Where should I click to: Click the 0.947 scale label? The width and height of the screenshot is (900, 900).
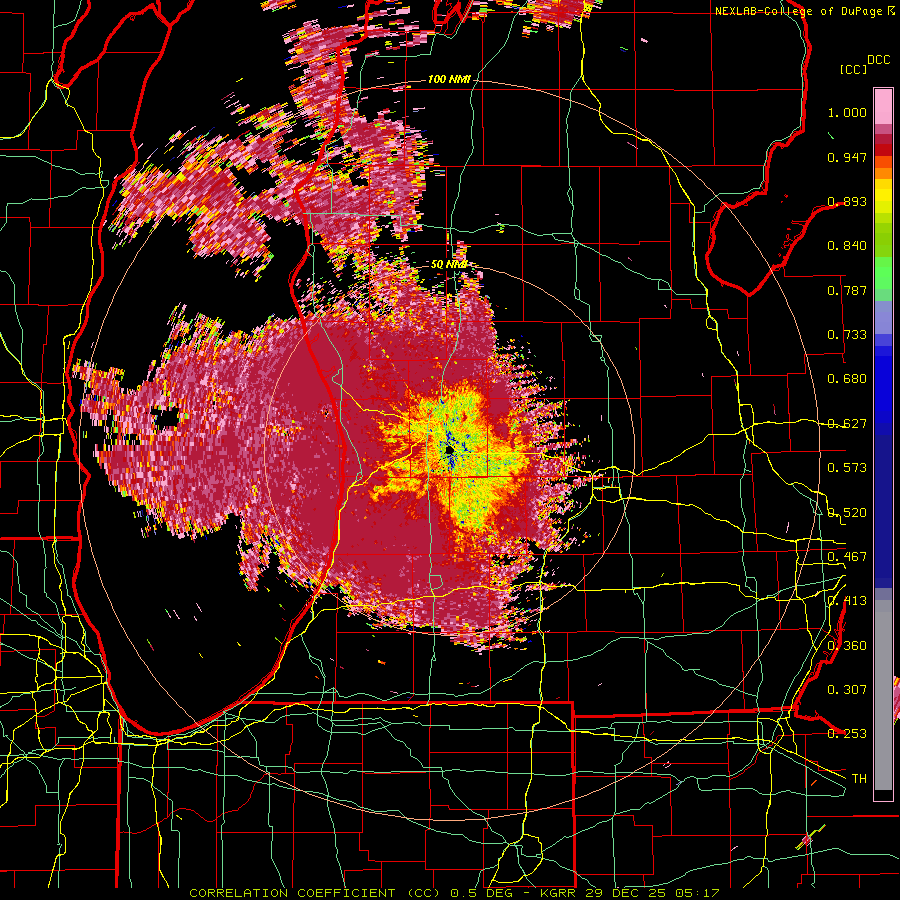pyautogui.click(x=847, y=157)
